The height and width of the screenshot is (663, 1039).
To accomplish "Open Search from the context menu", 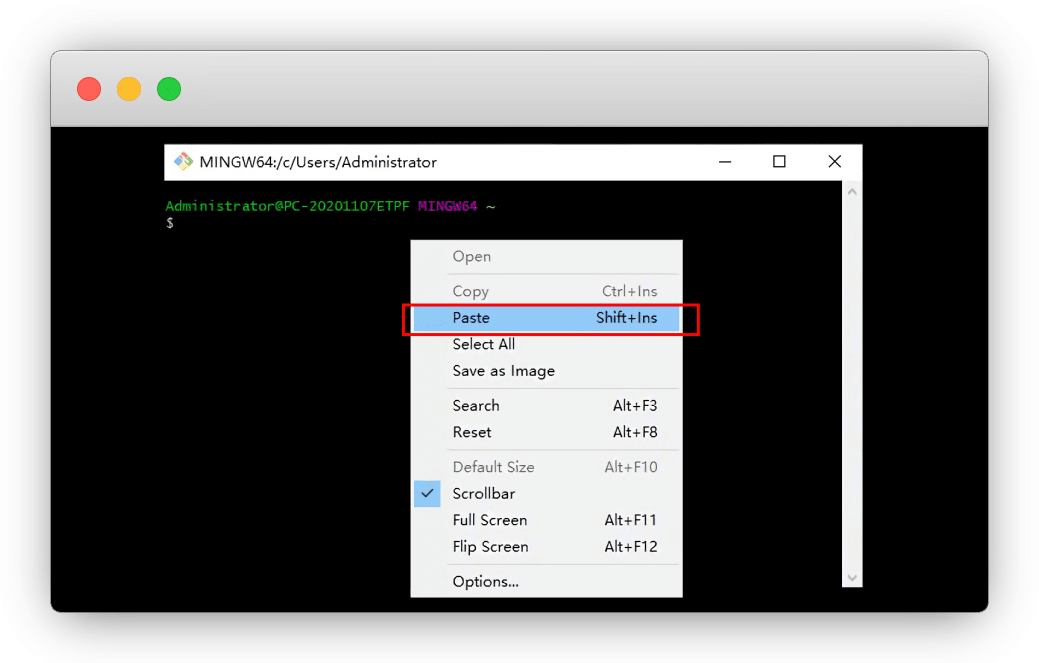I will tap(476, 406).
